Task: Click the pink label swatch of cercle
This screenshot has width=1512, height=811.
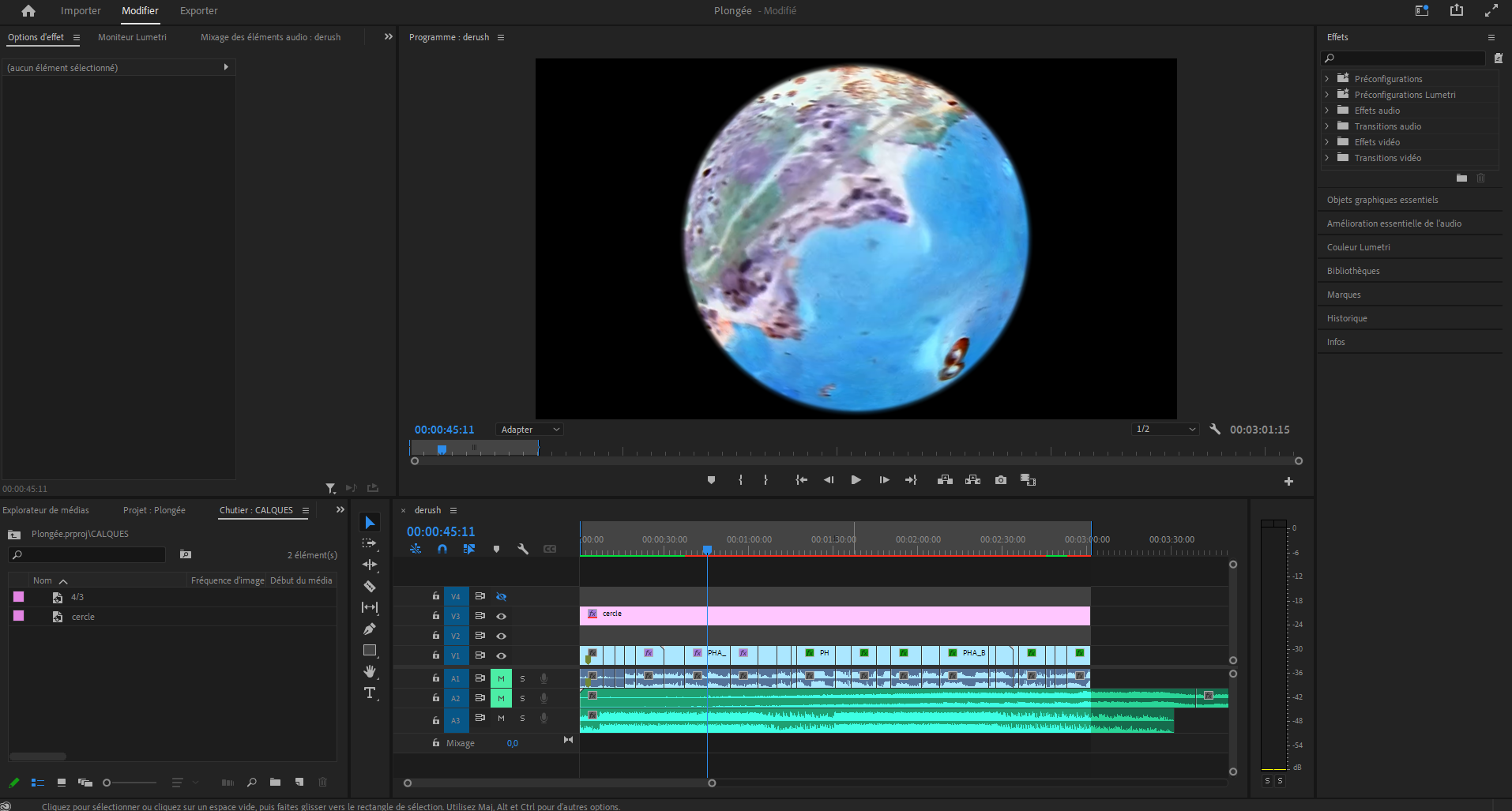Action: click(19, 616)
